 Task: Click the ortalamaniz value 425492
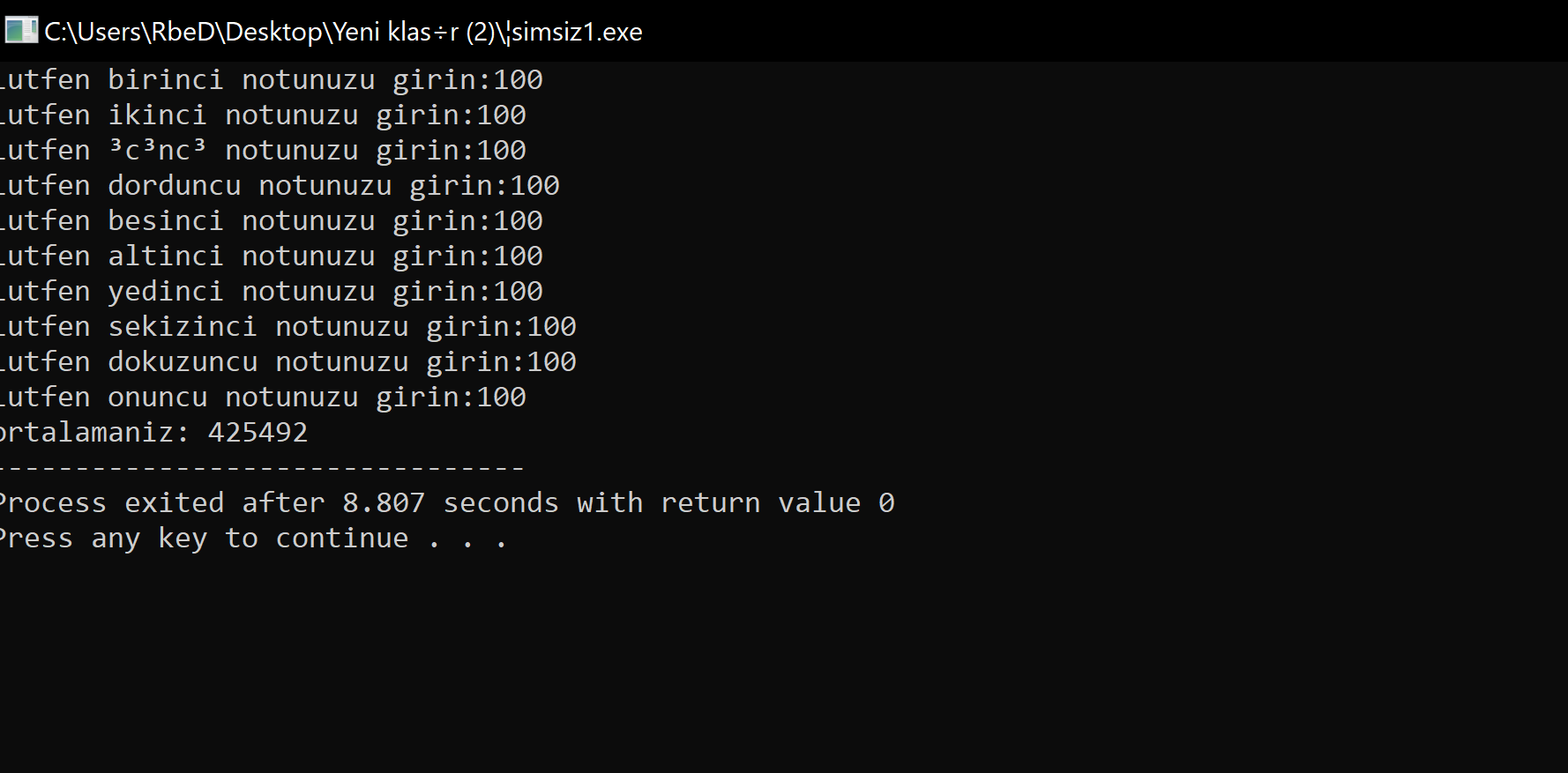pos(258,433)
